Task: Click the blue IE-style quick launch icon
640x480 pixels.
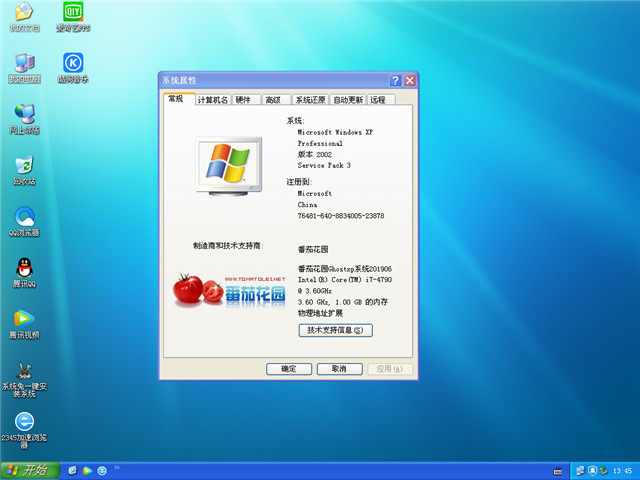Action: point(102,471)
